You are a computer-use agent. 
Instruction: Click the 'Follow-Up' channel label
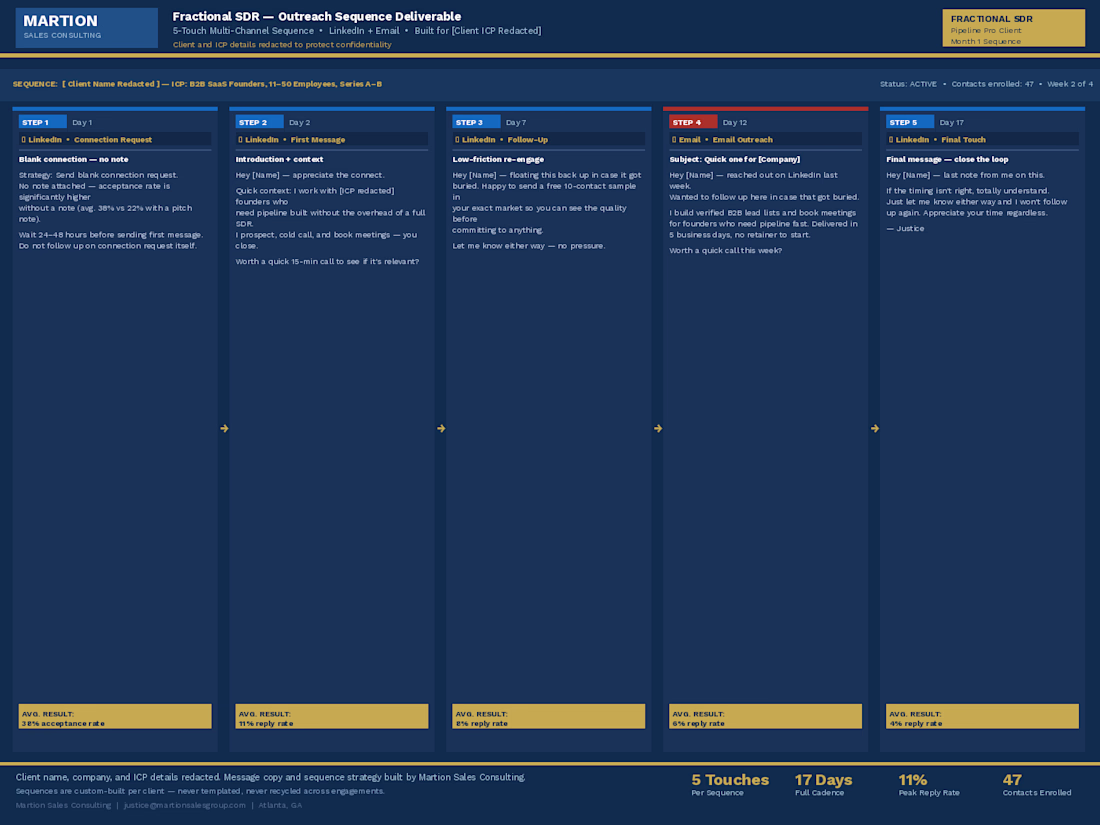[x=528, y=140]
